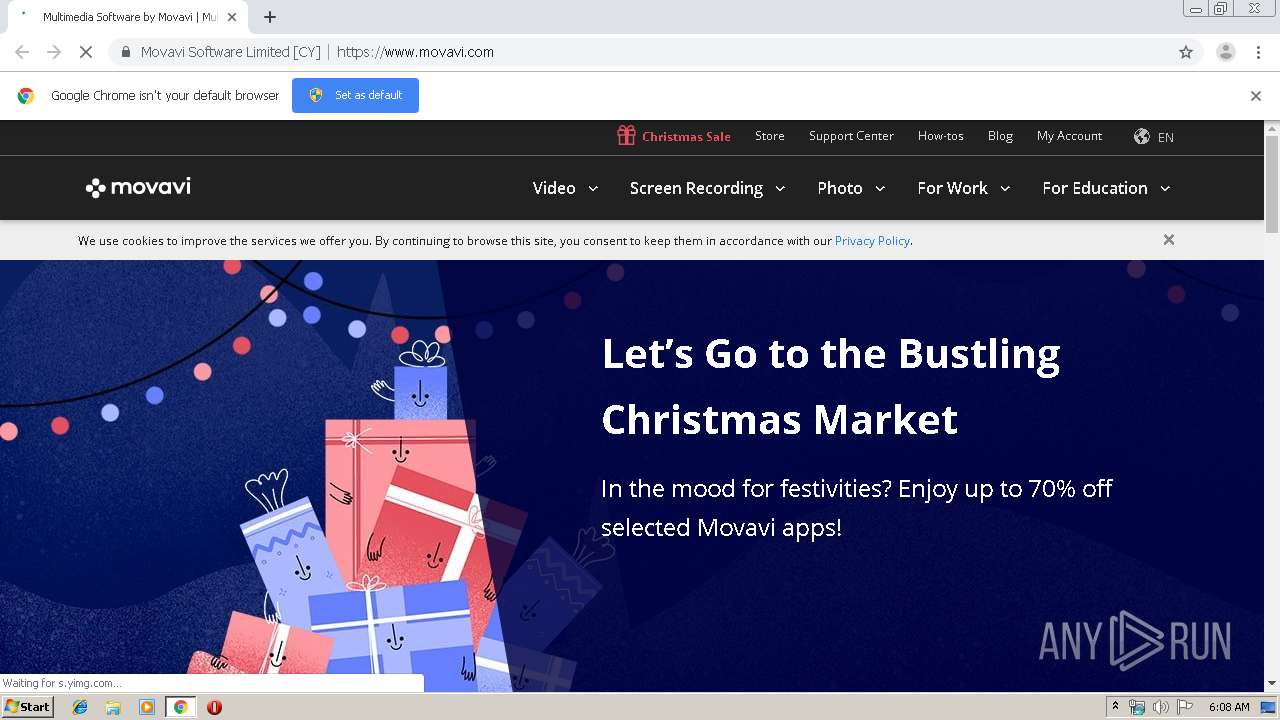
Task: Click the Action Center flag icon
Action: coord(1185,707)
